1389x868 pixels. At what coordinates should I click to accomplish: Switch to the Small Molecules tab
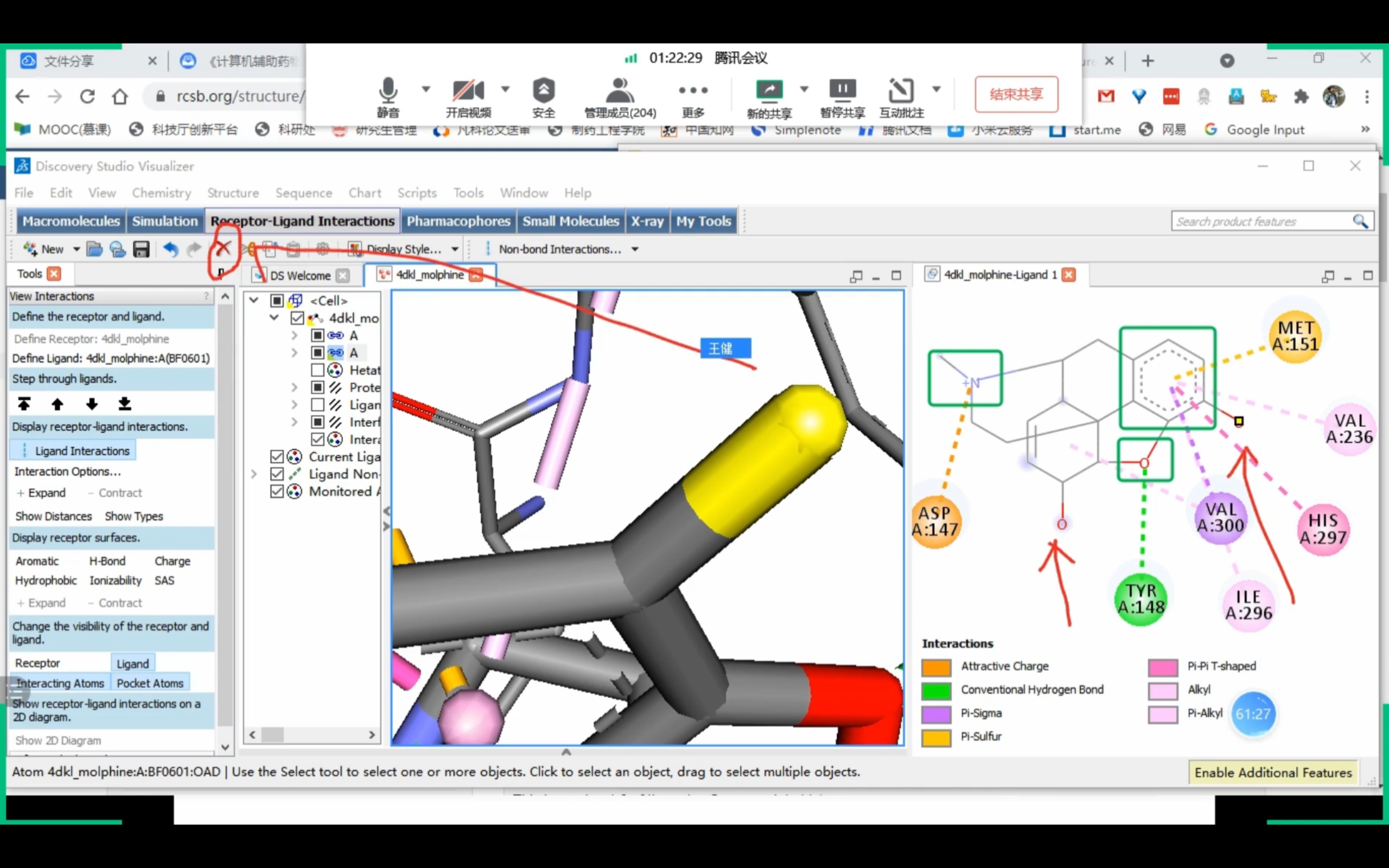(x=571, y=221)
